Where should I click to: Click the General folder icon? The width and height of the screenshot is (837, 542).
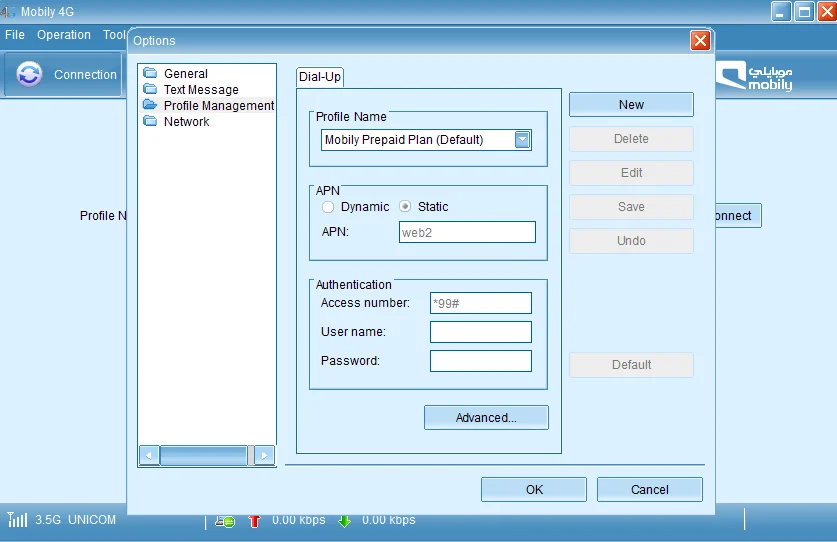tap(151, 73)
